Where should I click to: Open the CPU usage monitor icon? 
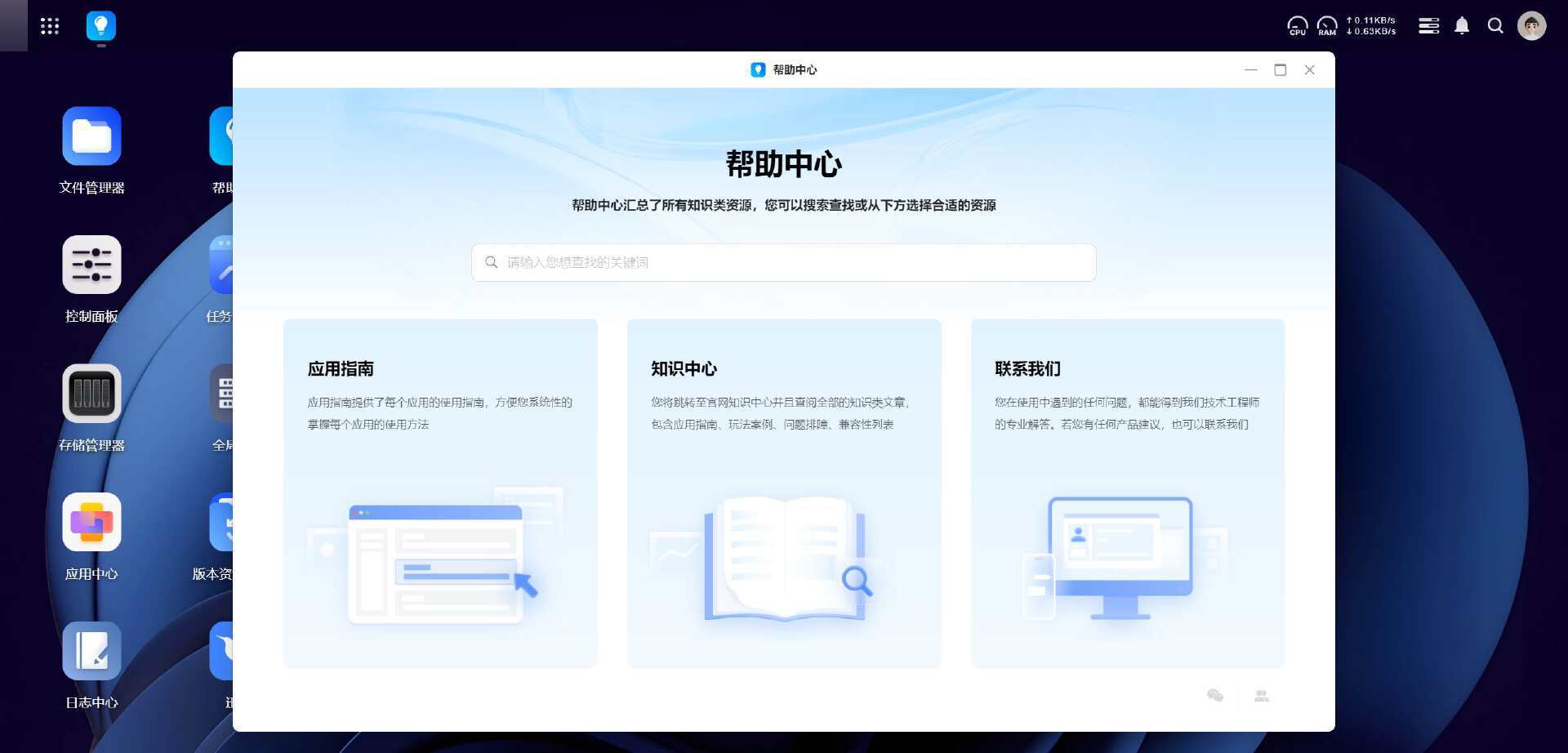pyautogui.click(x=1297, y=26)
